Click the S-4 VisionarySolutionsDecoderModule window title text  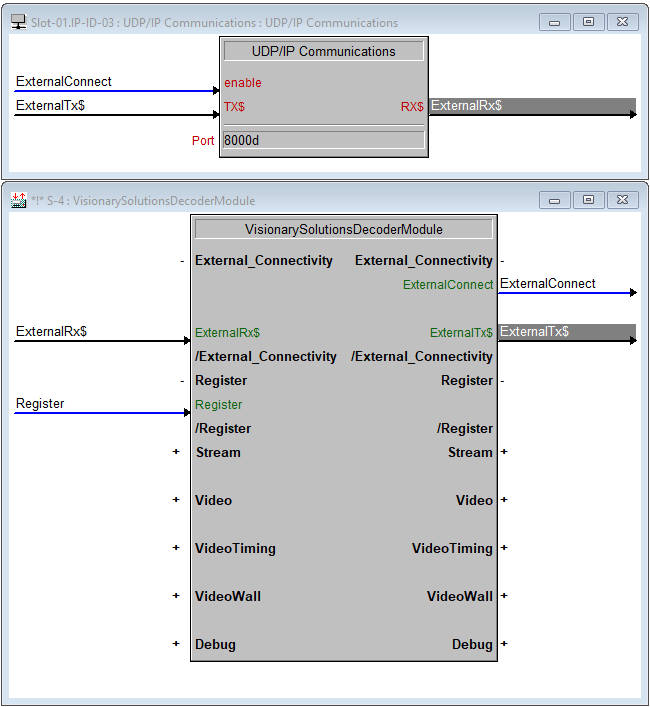point(143,201)
